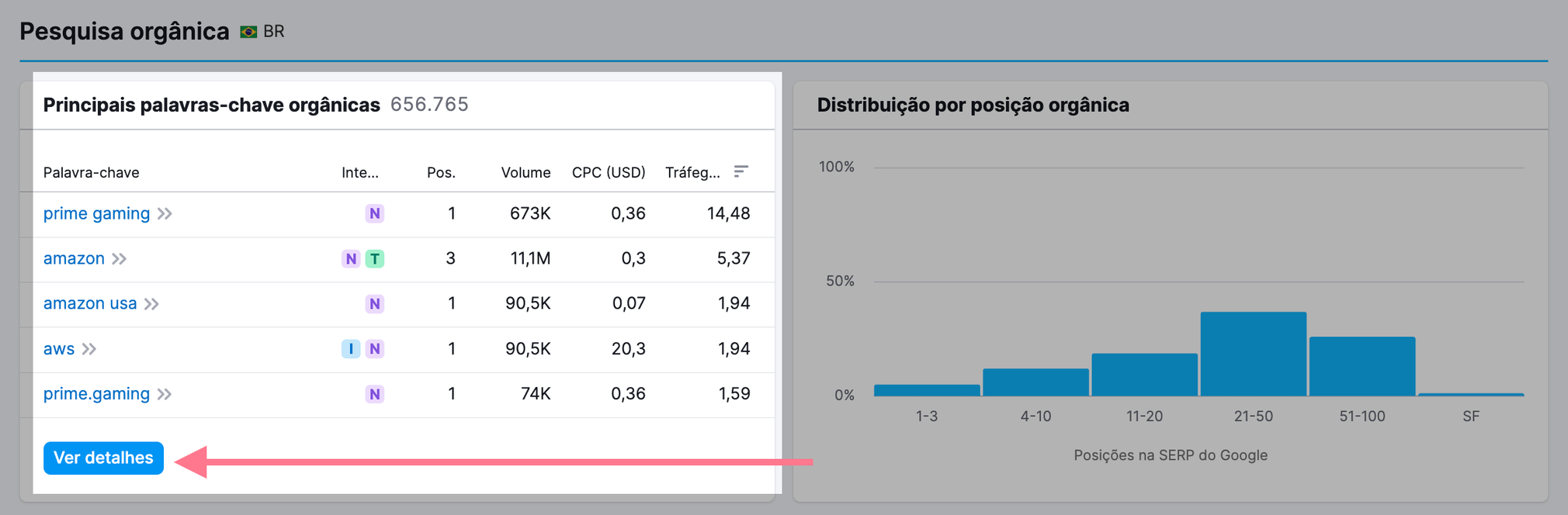Click N intent badge in amazon row
Viewport: 1568px width, 515px height.
[352, 258]
